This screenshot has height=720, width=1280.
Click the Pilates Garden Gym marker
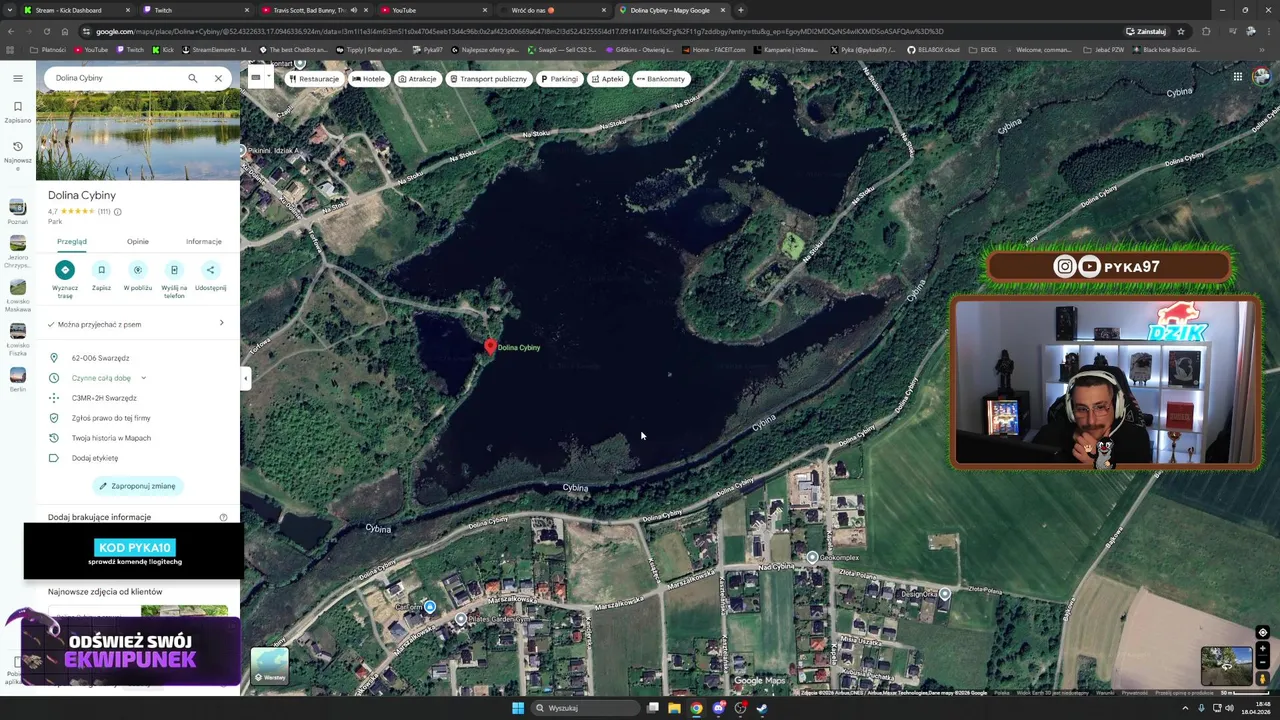tap(461, 619)
